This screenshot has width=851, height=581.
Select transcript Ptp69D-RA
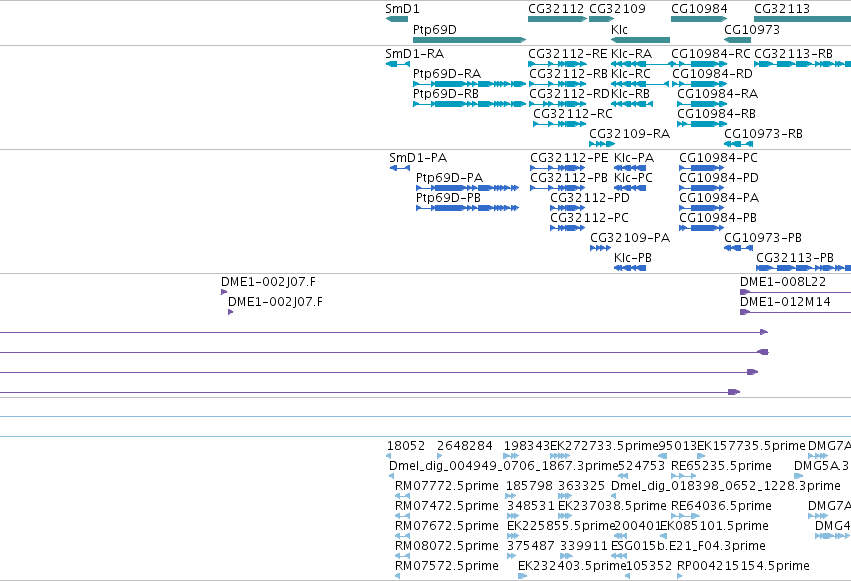469,84
